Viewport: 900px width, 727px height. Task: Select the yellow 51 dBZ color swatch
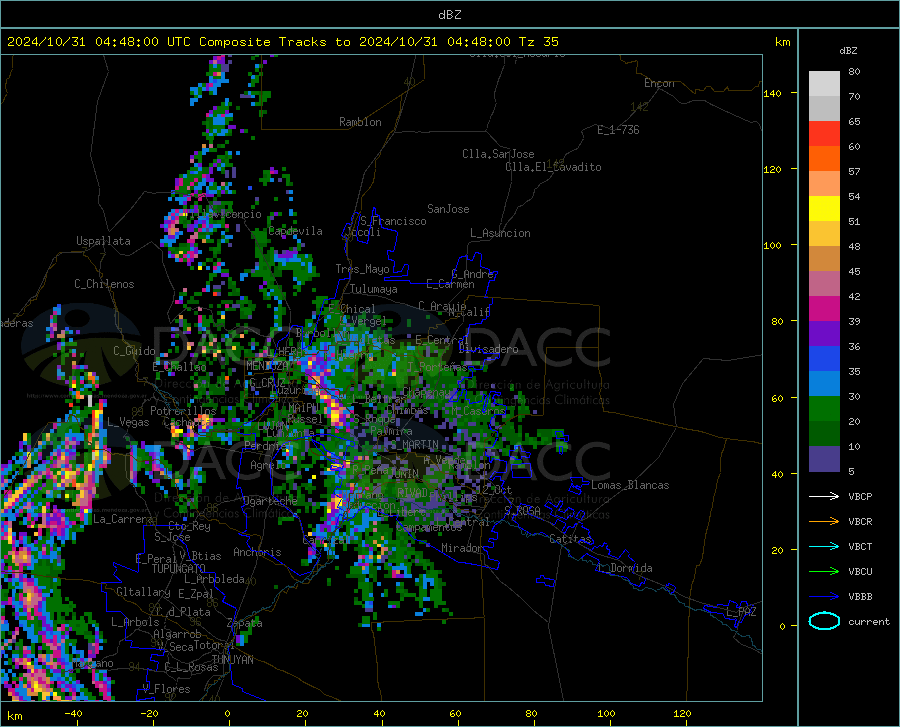[824, 209]
